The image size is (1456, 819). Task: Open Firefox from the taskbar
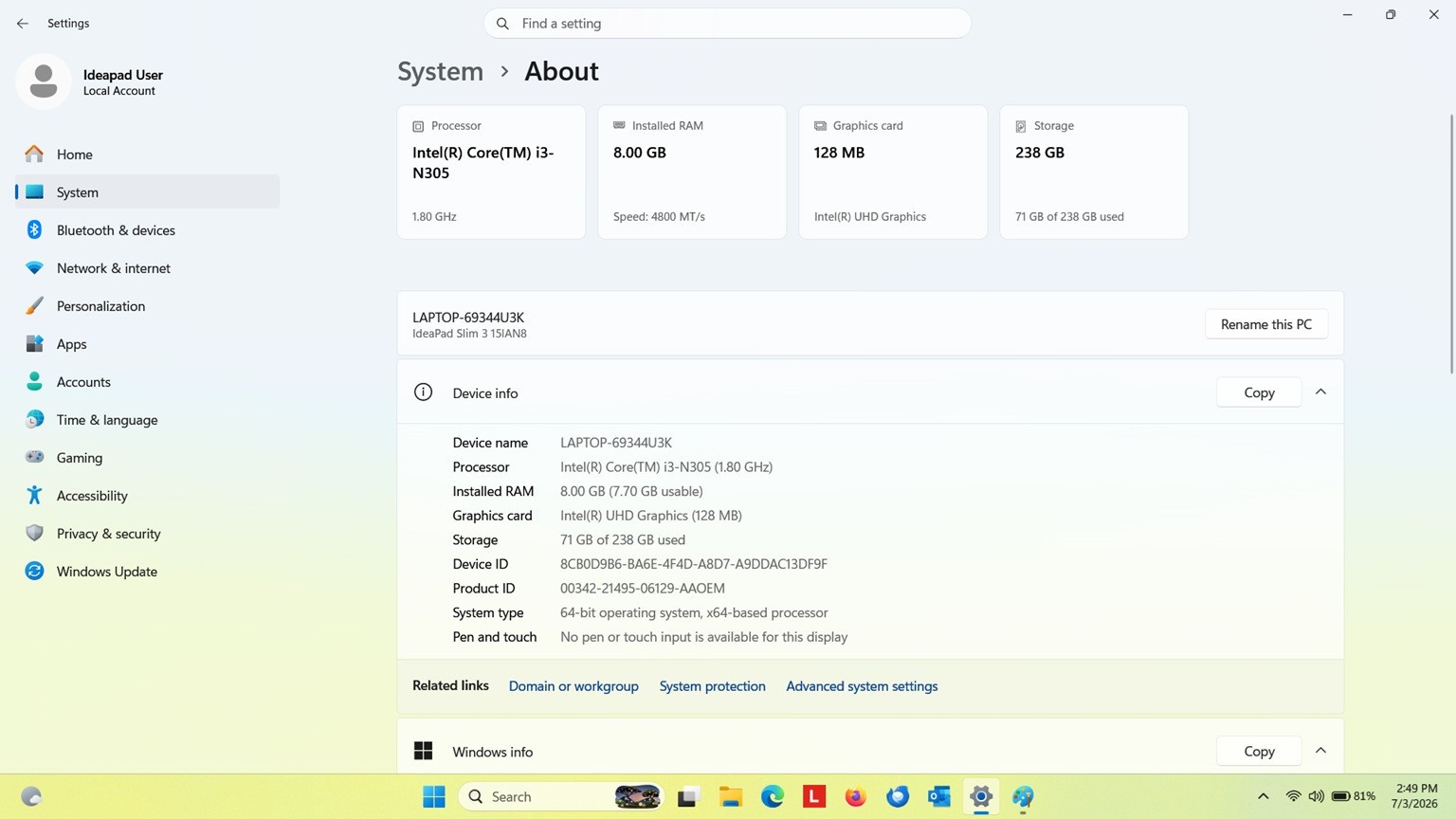coord(856,797)
